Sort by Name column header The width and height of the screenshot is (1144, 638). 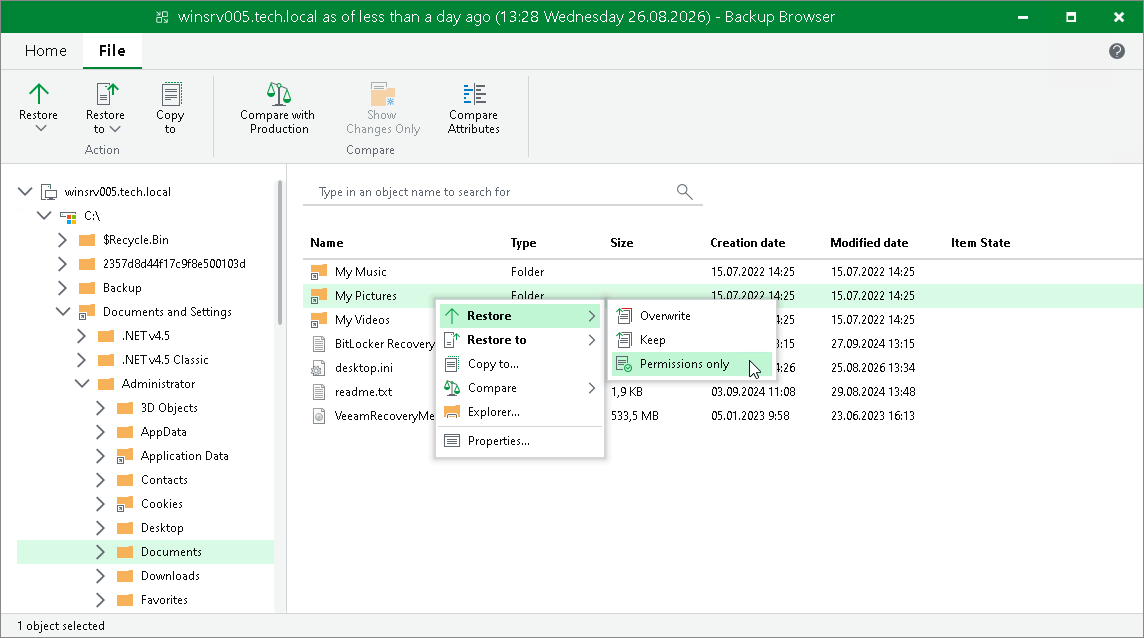326,243
